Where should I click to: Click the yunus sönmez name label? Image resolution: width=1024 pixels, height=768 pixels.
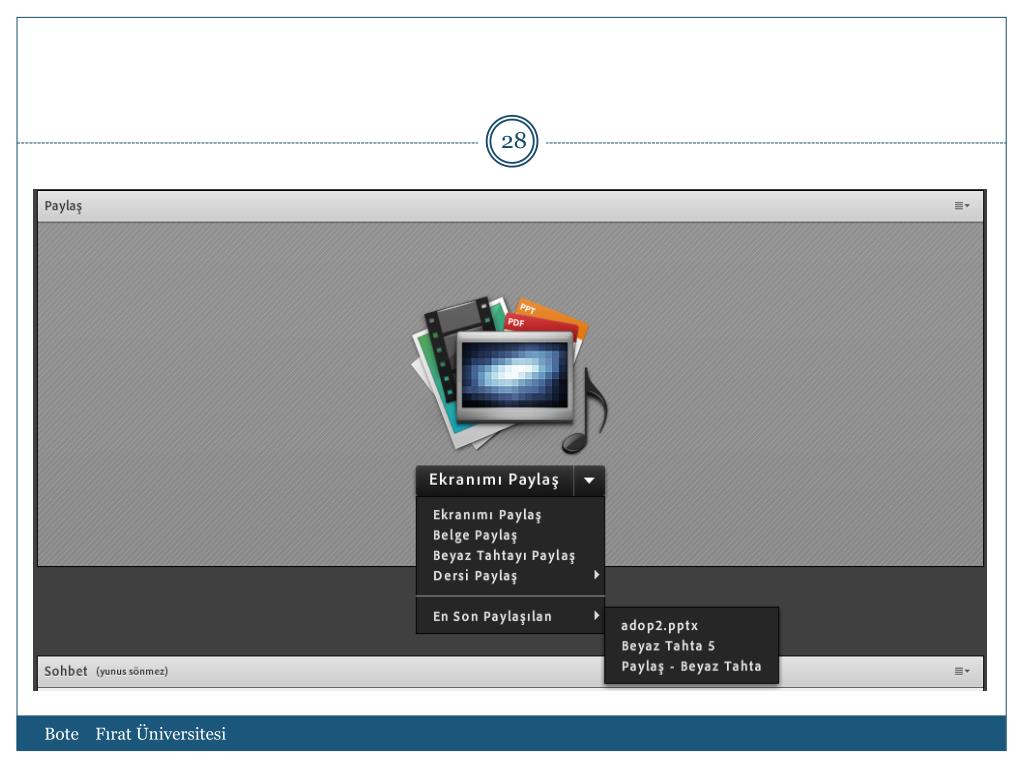click(132, 671)
